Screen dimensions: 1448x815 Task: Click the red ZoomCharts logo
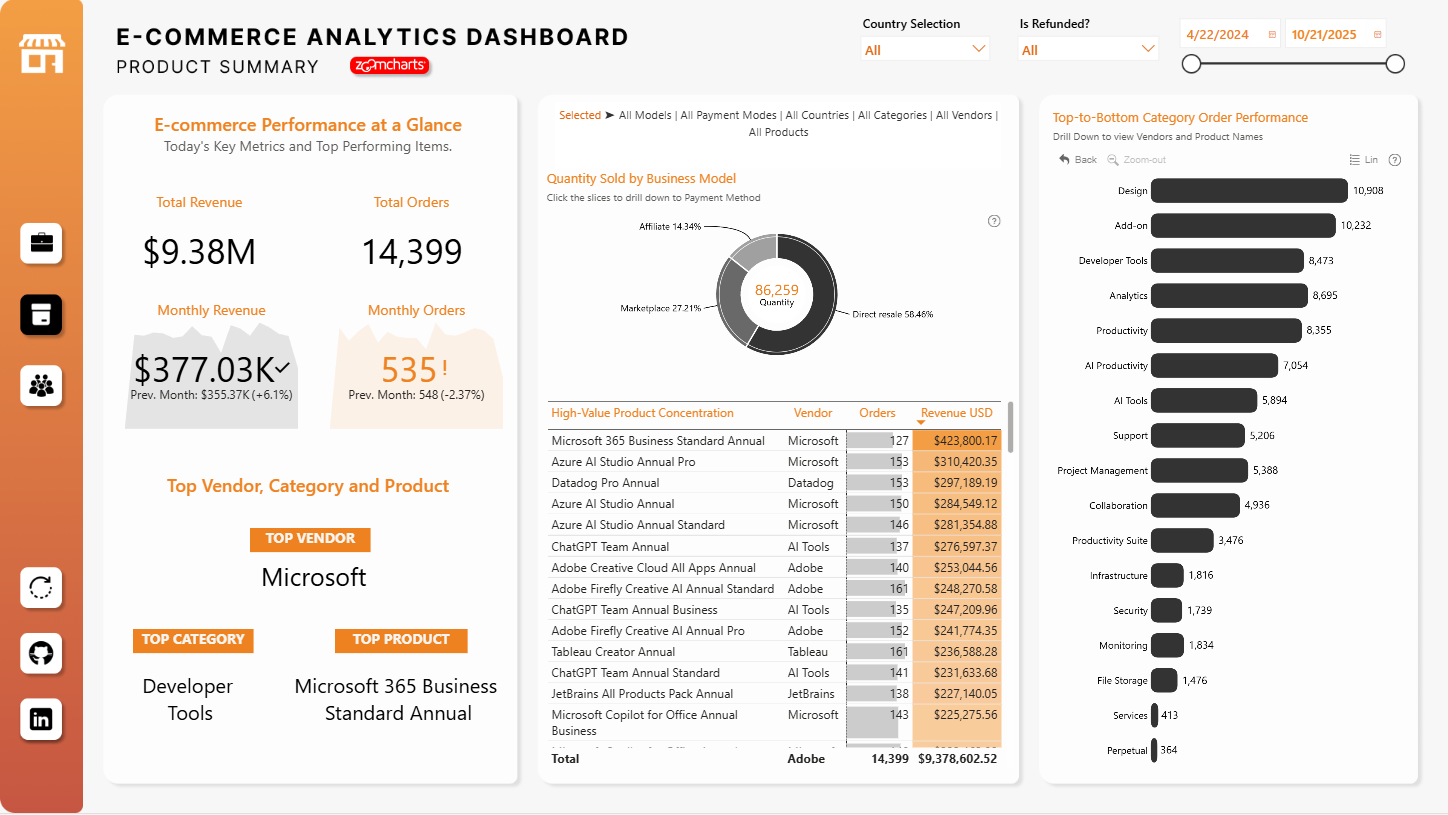pos(390,66)
